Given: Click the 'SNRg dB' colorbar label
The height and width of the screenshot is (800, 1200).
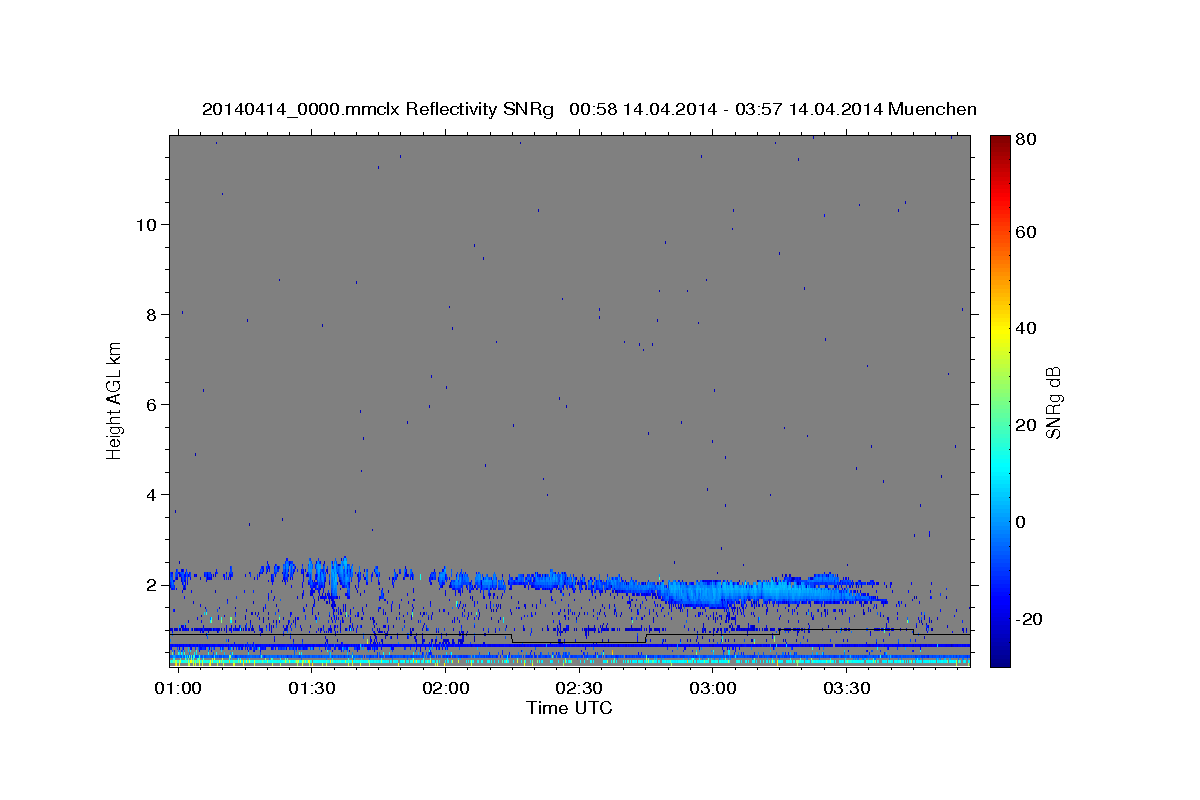Looking at the screenshot, I should click(x=1053, y=401).
